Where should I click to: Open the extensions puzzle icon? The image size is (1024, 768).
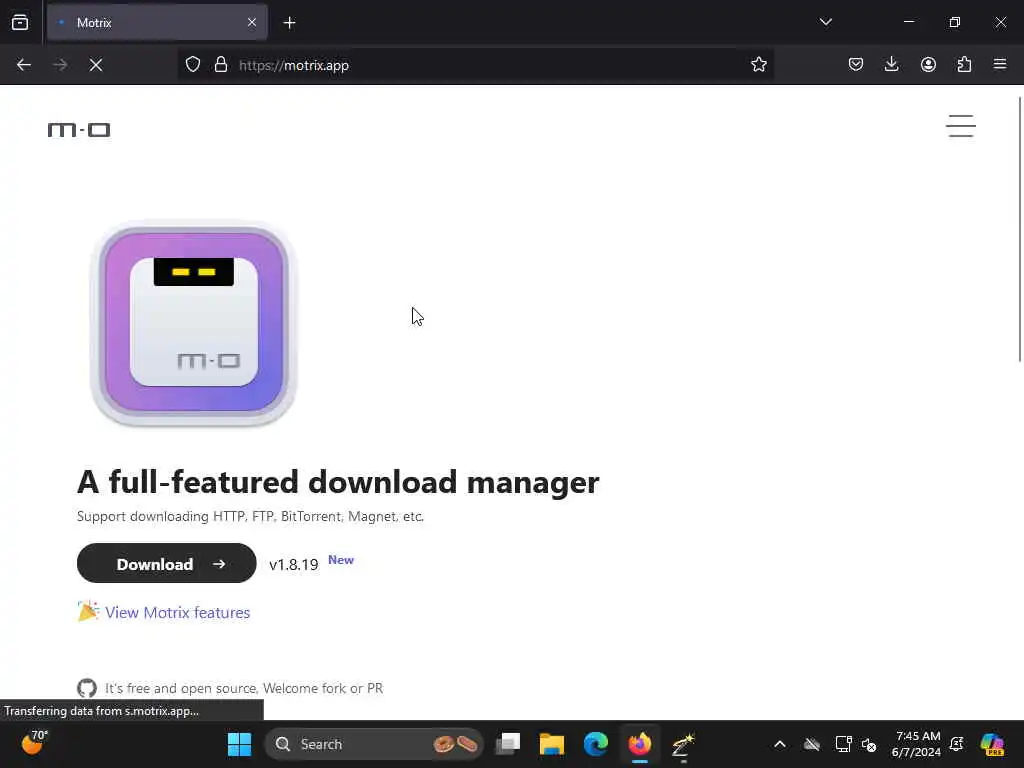click(964, 64)
